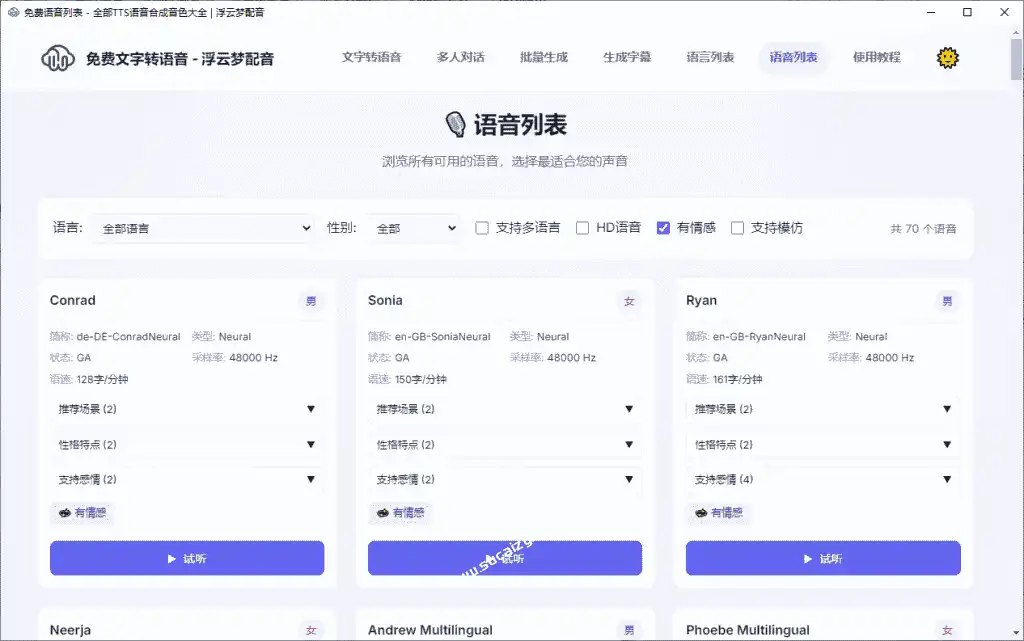1024x641 pixels.
Task: Click the Ryan voice name
Action: click(x=701, y=300)
